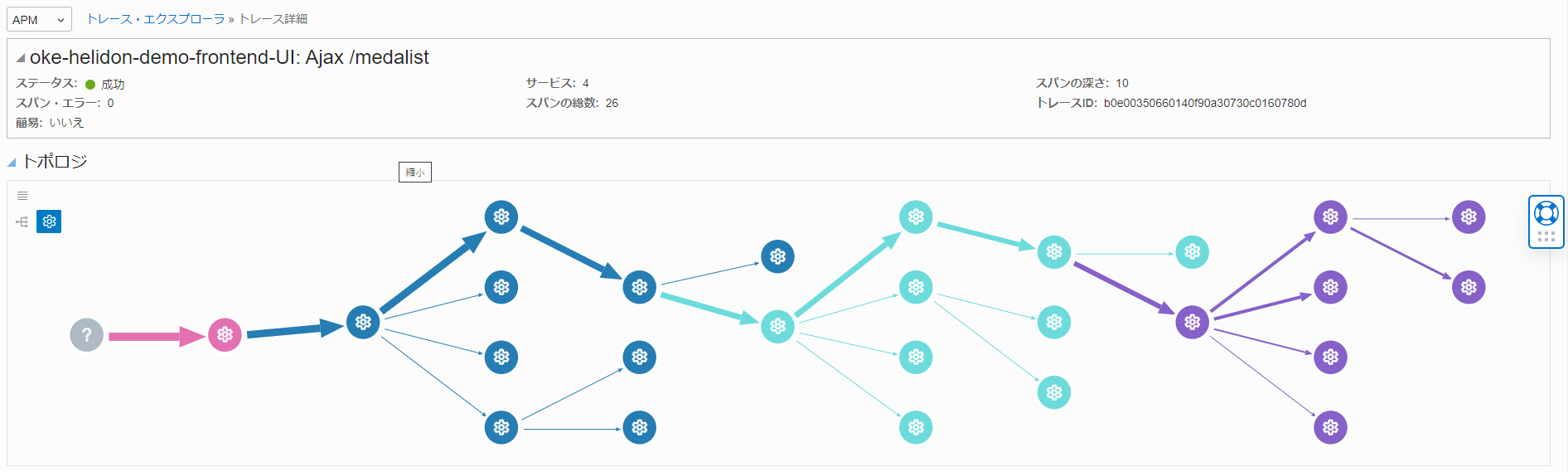Select the pink frontend span node
This screenshot has height=472, width=1568.
[x=225, y=335]
